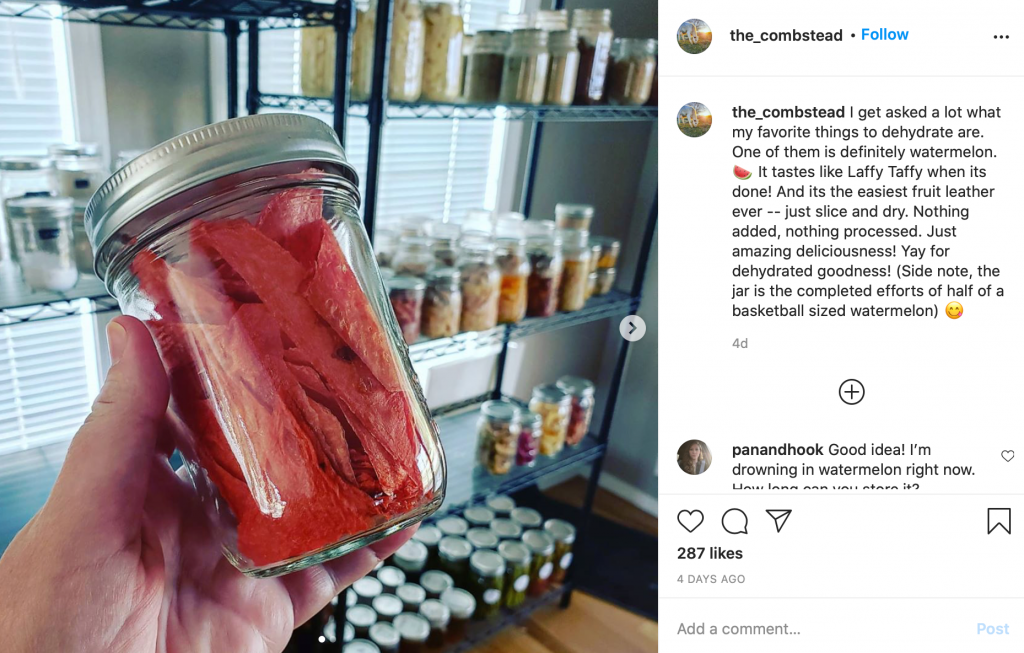Visit panandhook's profile via username
Image resolution: width=1024 pixels, height=653 pixels.
point(778,450)
